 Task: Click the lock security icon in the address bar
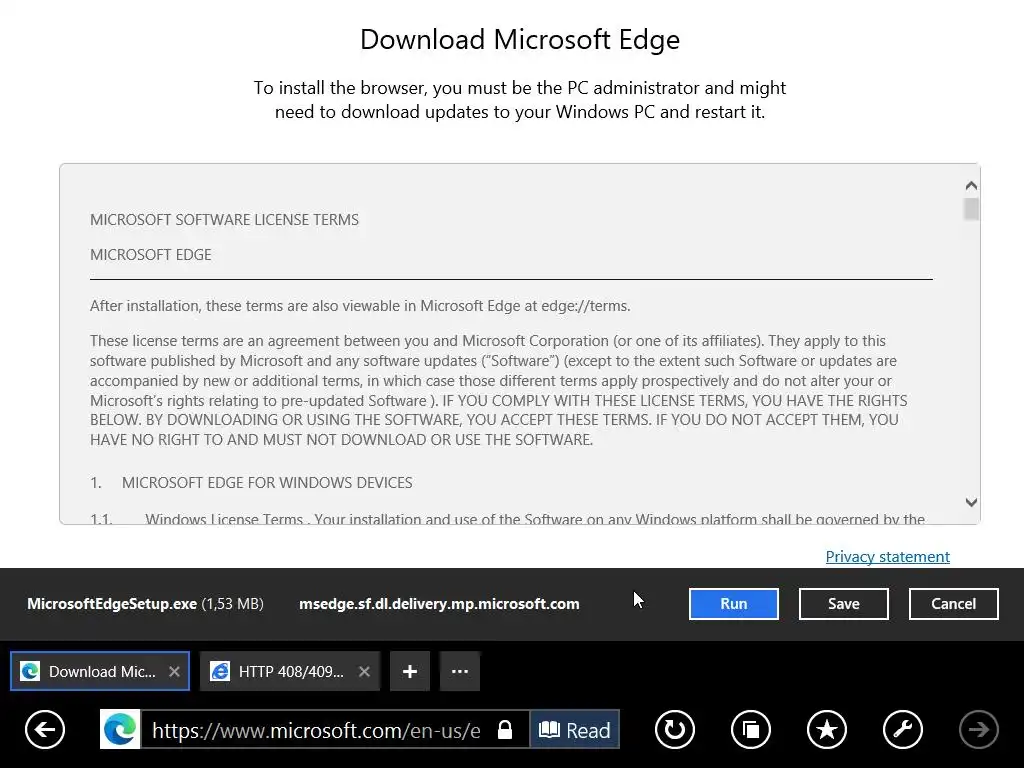[x=505, y=729]
